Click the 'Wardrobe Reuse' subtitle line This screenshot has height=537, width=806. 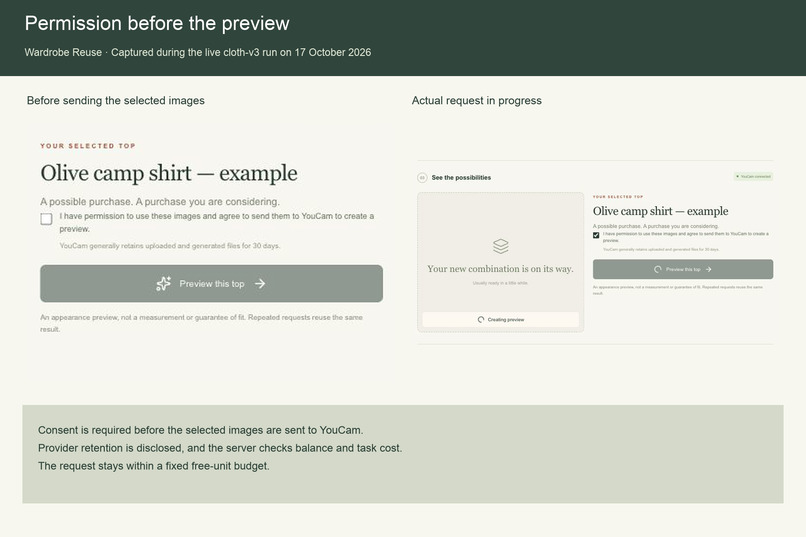click(x=198, y=52)
